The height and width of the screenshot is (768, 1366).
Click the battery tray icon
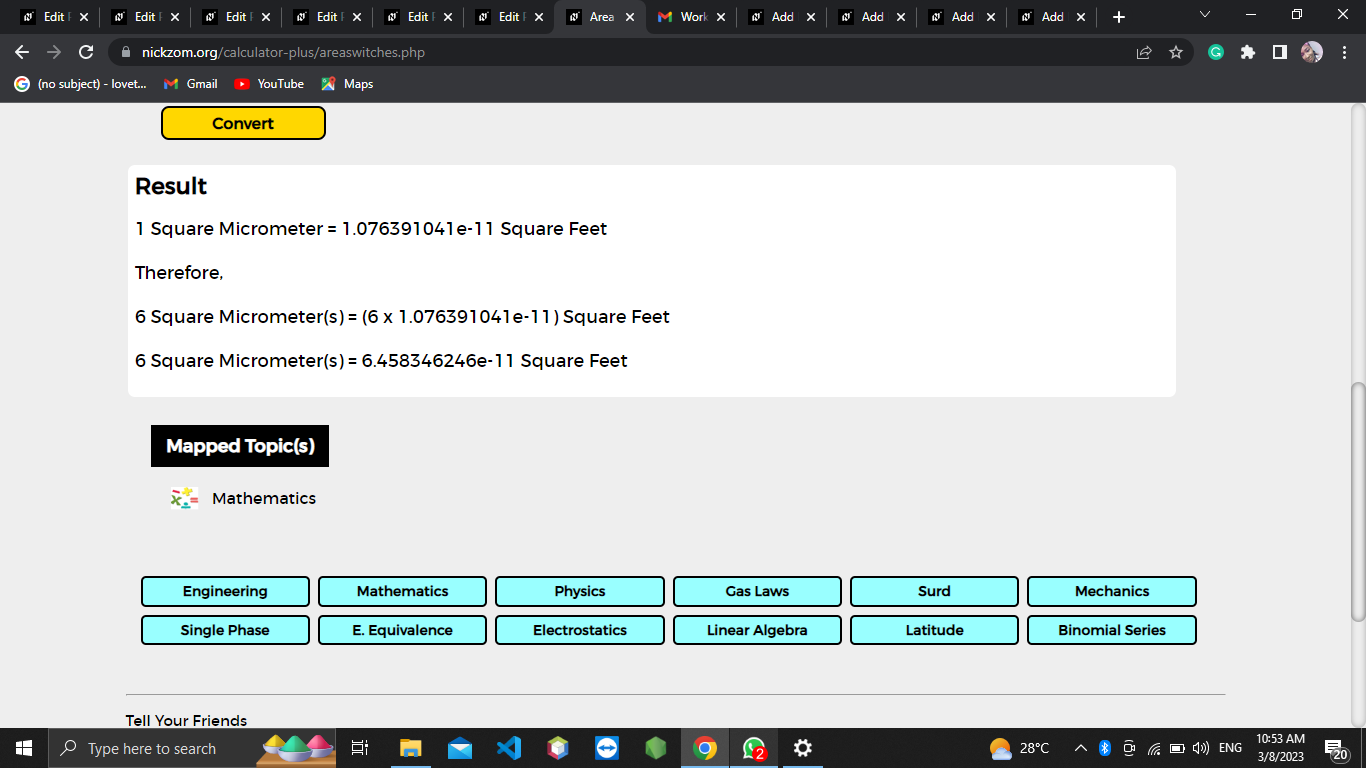[1178, 748]
